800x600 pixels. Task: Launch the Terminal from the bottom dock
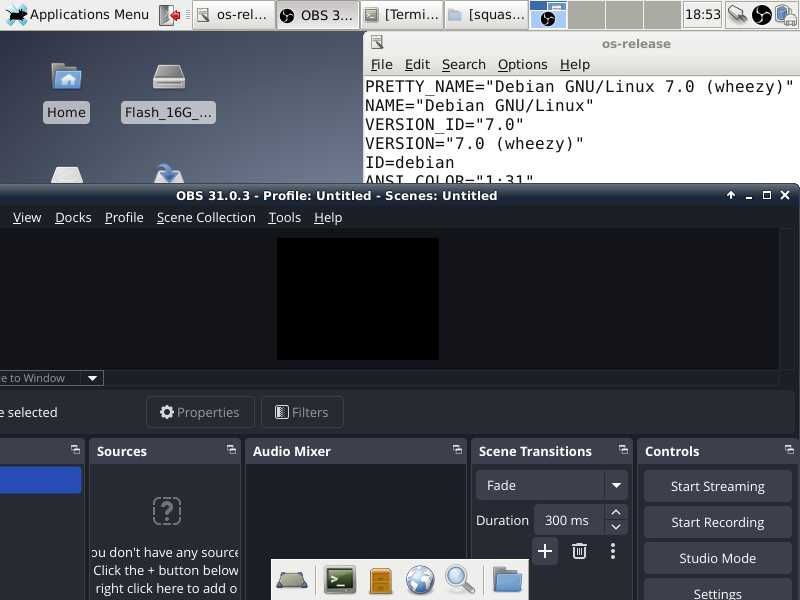click(340, 580)
